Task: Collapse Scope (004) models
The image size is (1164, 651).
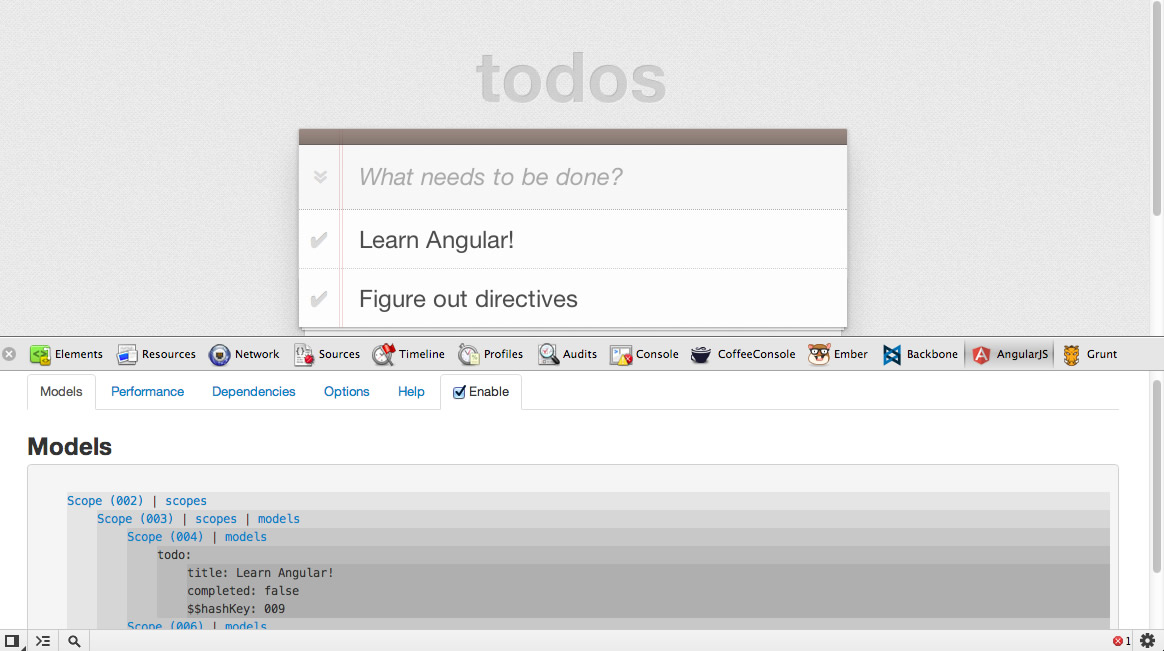Action: click(246, 537)
